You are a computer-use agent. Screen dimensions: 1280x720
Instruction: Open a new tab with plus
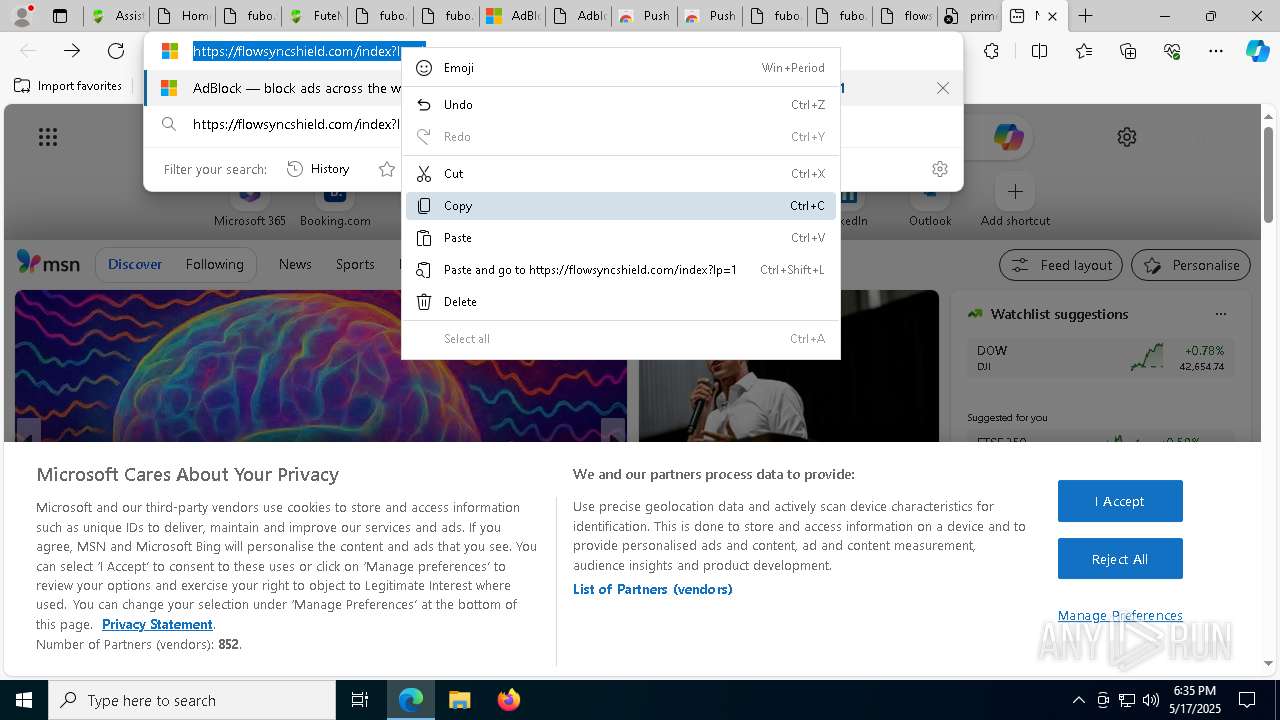pyautogui.click(x=1085, y=16)
